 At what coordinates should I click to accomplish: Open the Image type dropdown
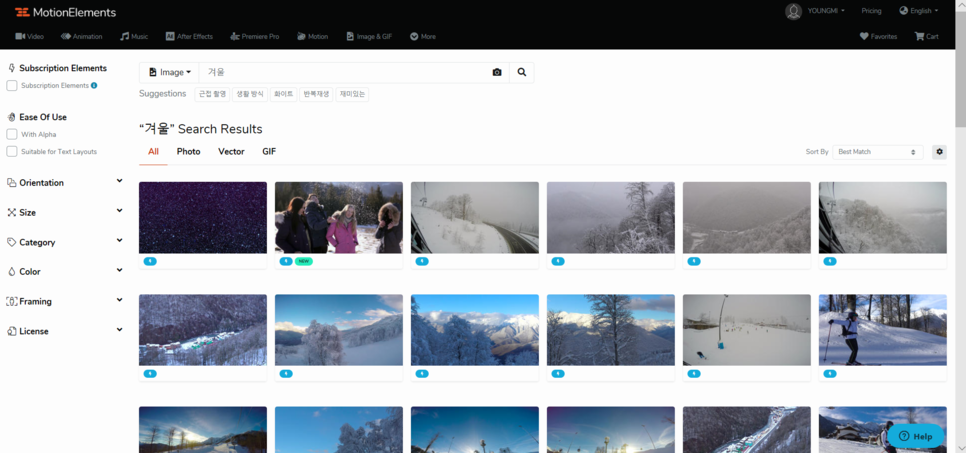[169, 72]
